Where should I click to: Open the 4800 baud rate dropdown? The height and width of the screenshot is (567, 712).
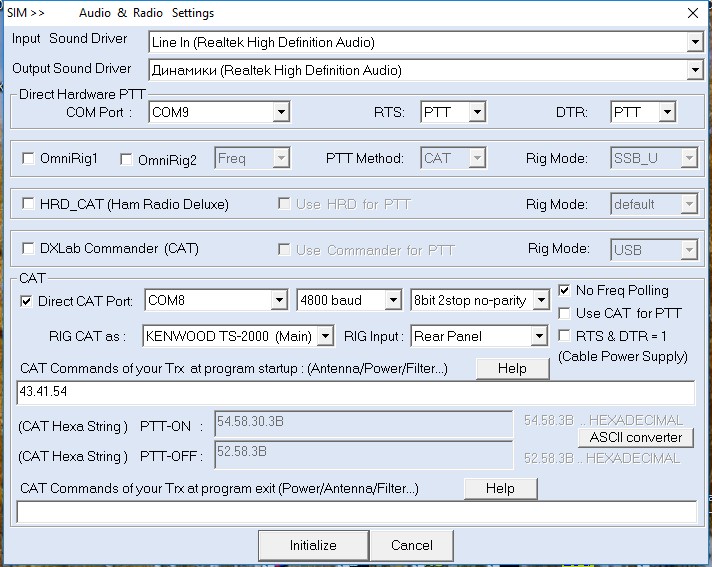pyautogui.click(x=394, y=300)
